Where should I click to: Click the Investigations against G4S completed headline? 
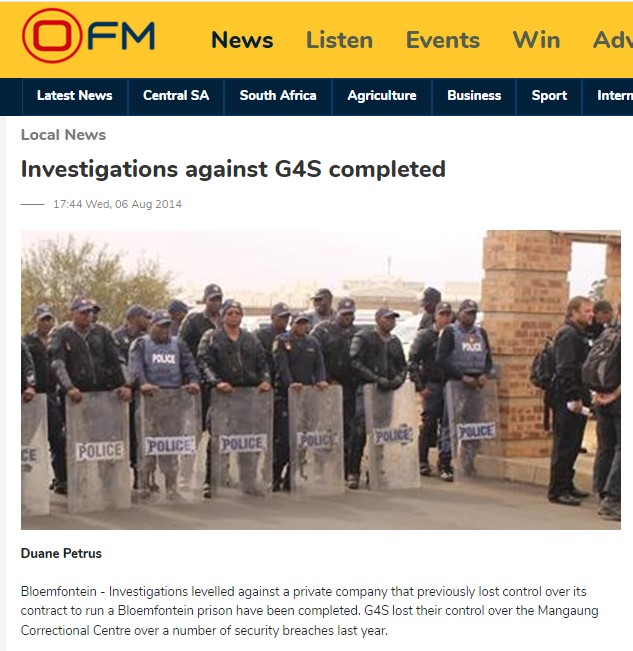pos(233,169)
